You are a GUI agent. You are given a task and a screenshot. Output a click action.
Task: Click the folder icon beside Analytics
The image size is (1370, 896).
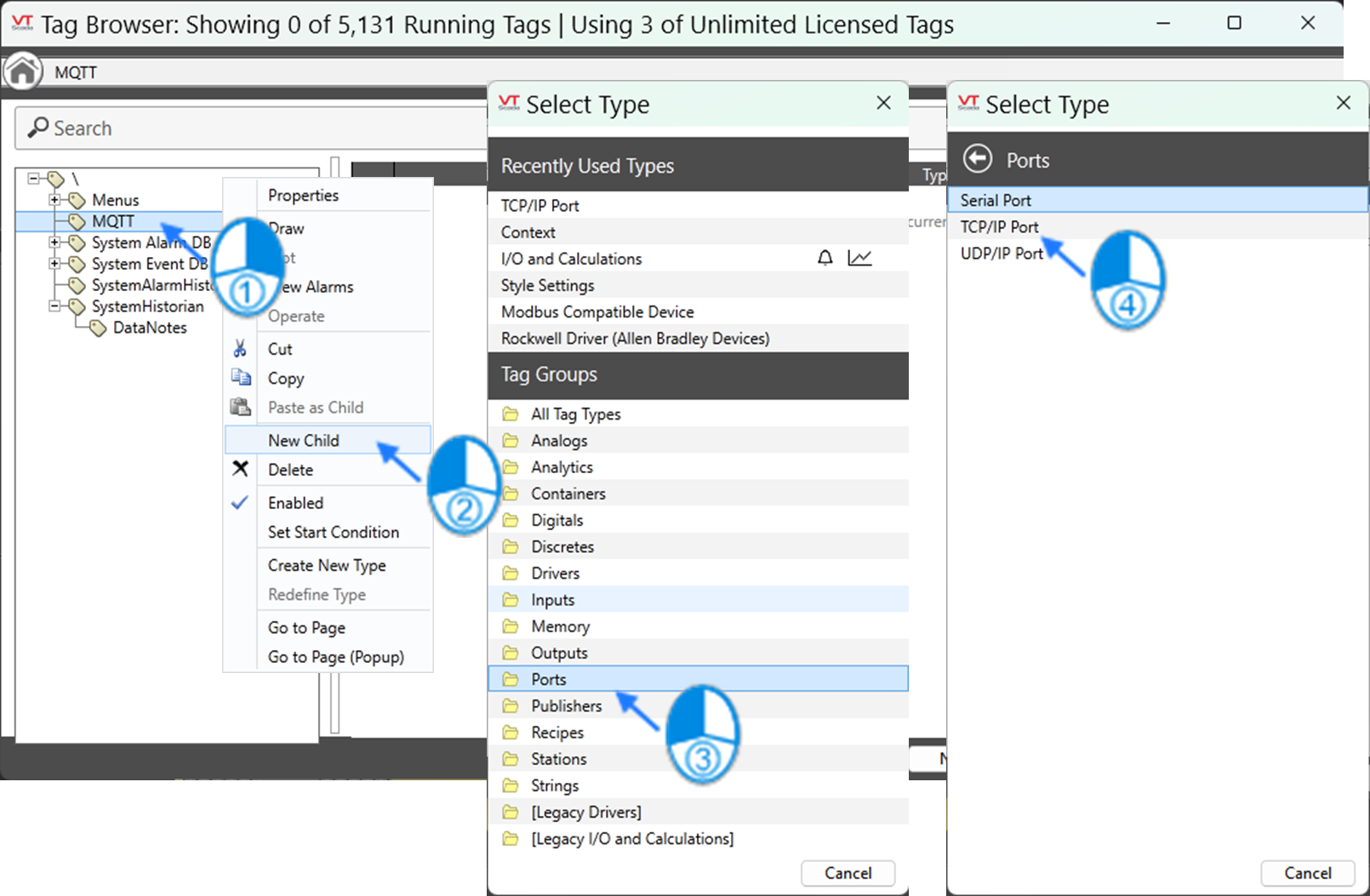(x=511, y=467)
